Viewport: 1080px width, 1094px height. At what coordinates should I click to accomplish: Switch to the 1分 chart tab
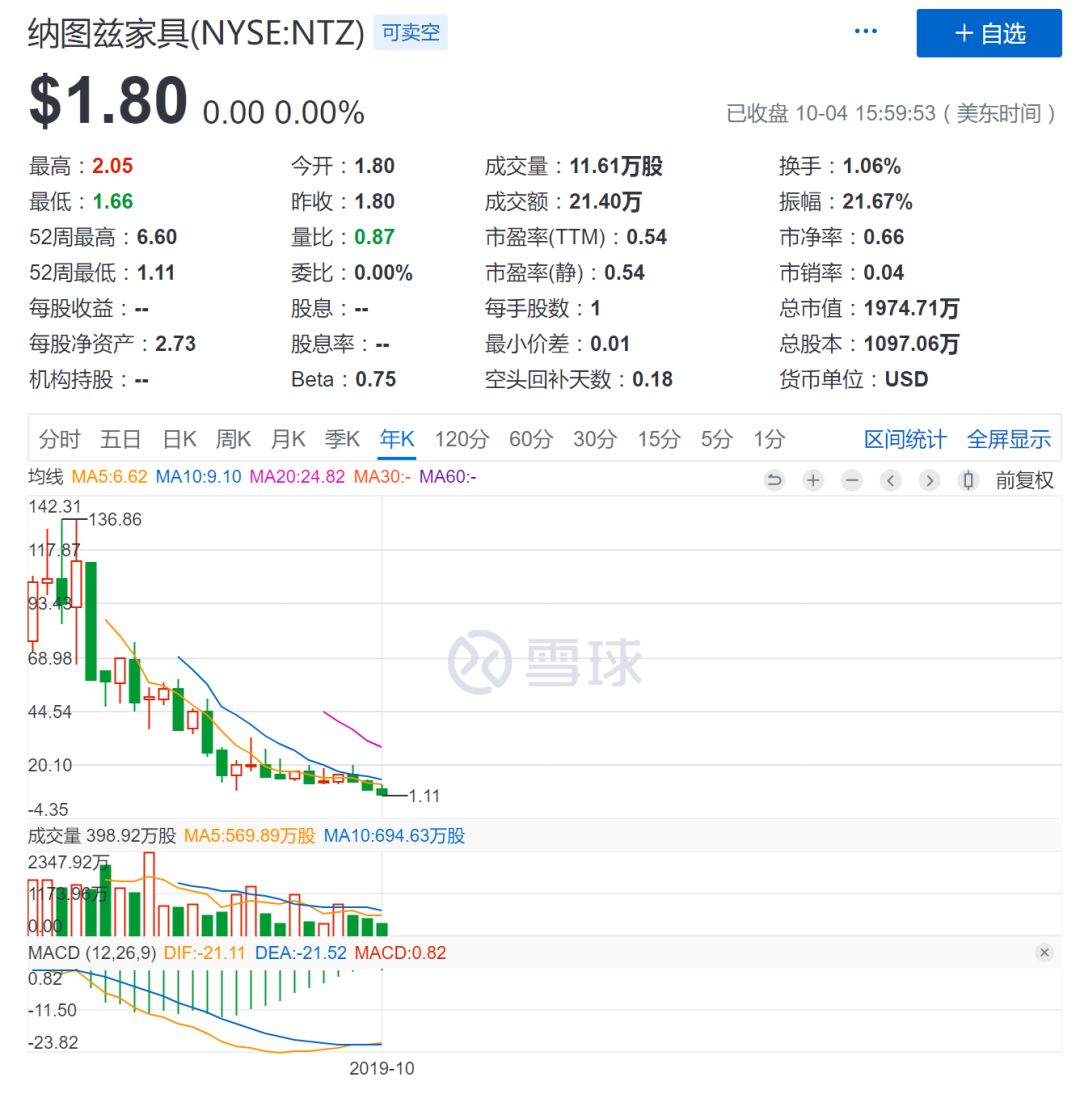pyautogui.click(x=769, y=439)
